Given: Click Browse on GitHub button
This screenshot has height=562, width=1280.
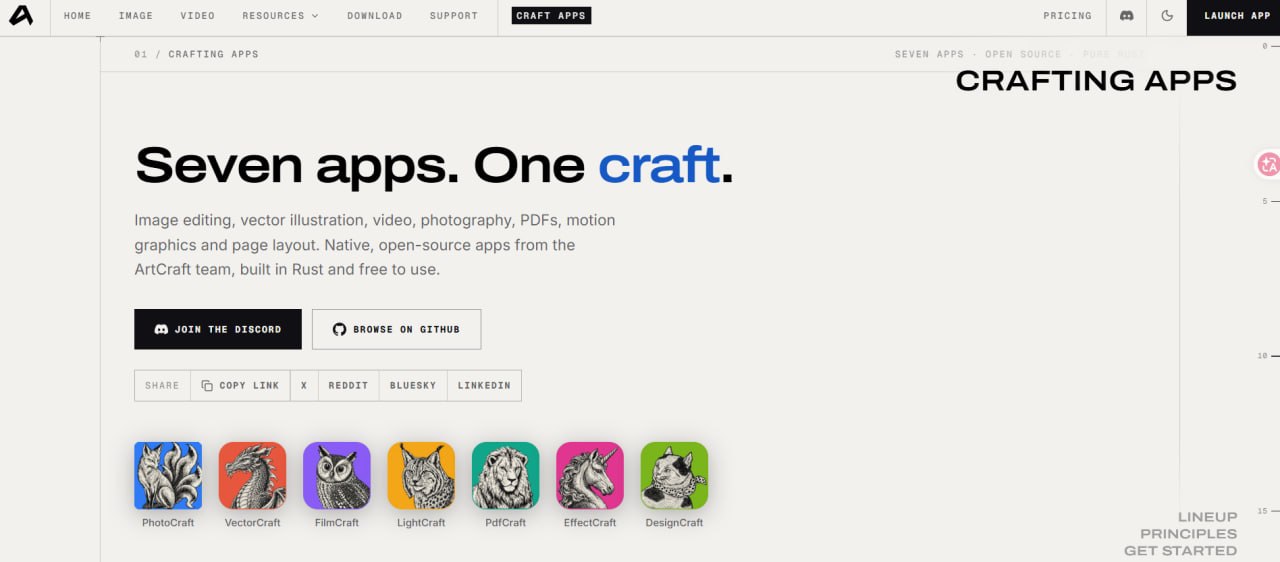Looking at the screenshot, I should [x=396, y=329].
